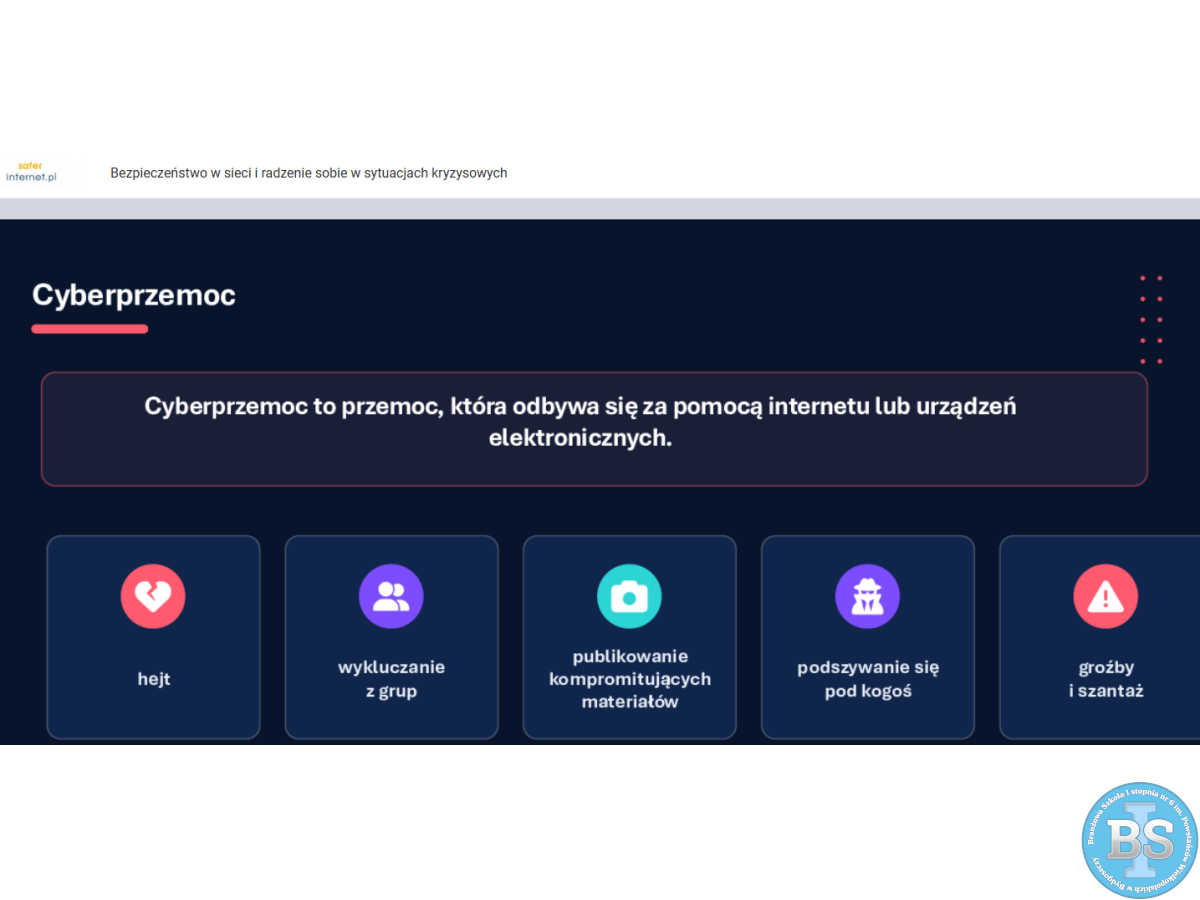1200x900 pixels.
Task: Select the teal camera icon
Action: click(x=629, y=597)
